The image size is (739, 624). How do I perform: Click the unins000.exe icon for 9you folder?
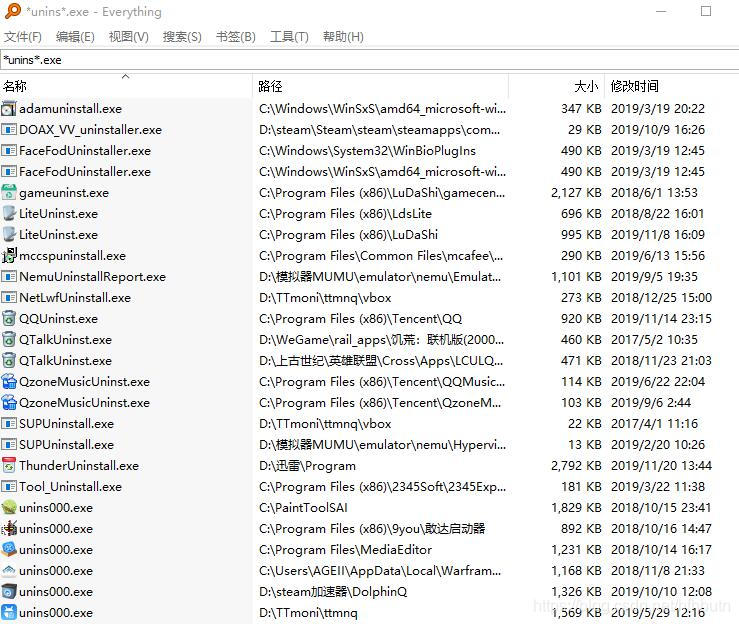[8, 529]
